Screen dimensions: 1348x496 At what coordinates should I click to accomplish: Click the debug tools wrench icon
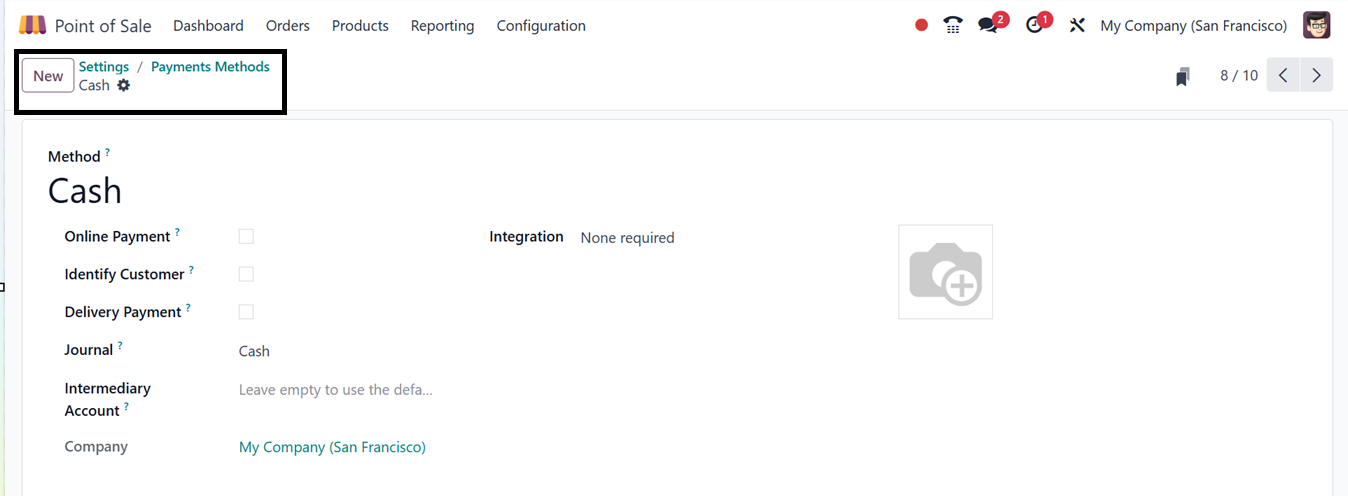pyautogui.click(x=1077, y=26)
